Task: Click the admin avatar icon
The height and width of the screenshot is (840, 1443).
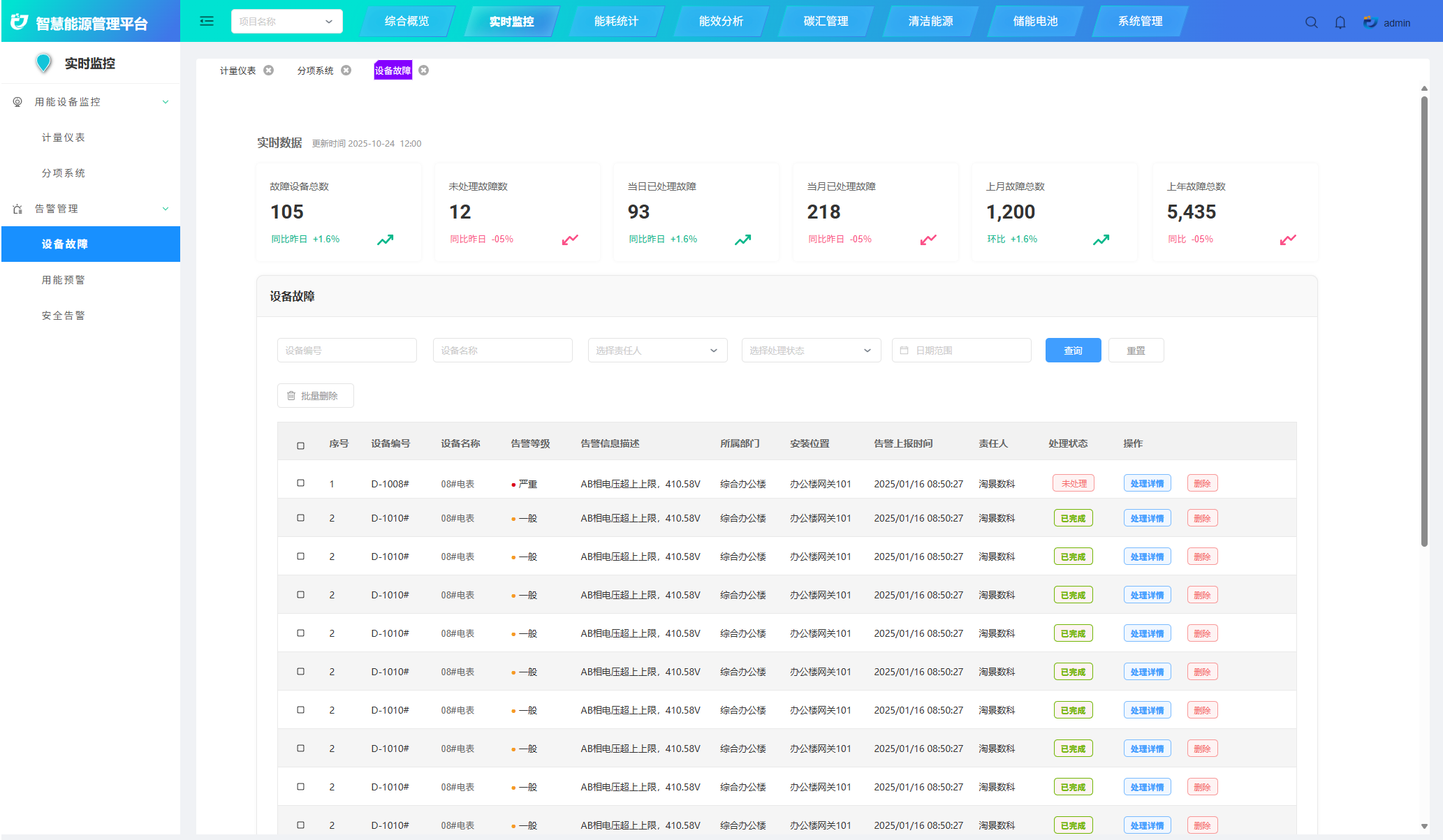Action: pos(1370,22)
